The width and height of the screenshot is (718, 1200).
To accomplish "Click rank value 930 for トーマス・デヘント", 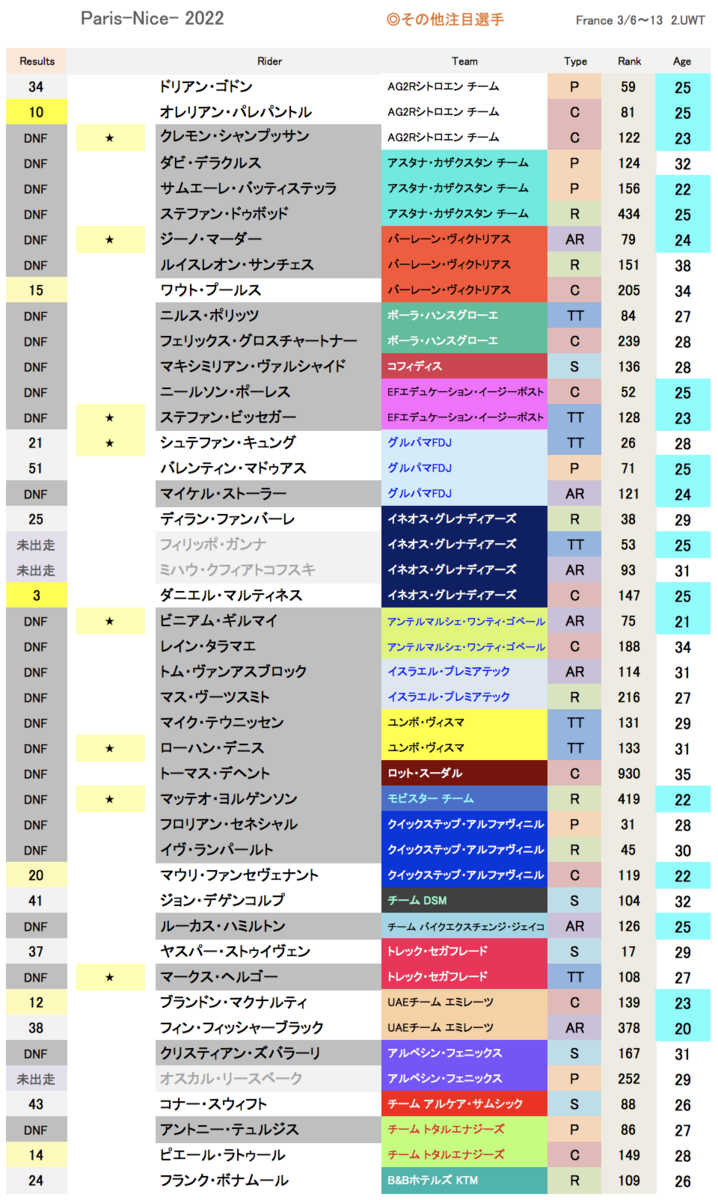I will tap(628, 774).
